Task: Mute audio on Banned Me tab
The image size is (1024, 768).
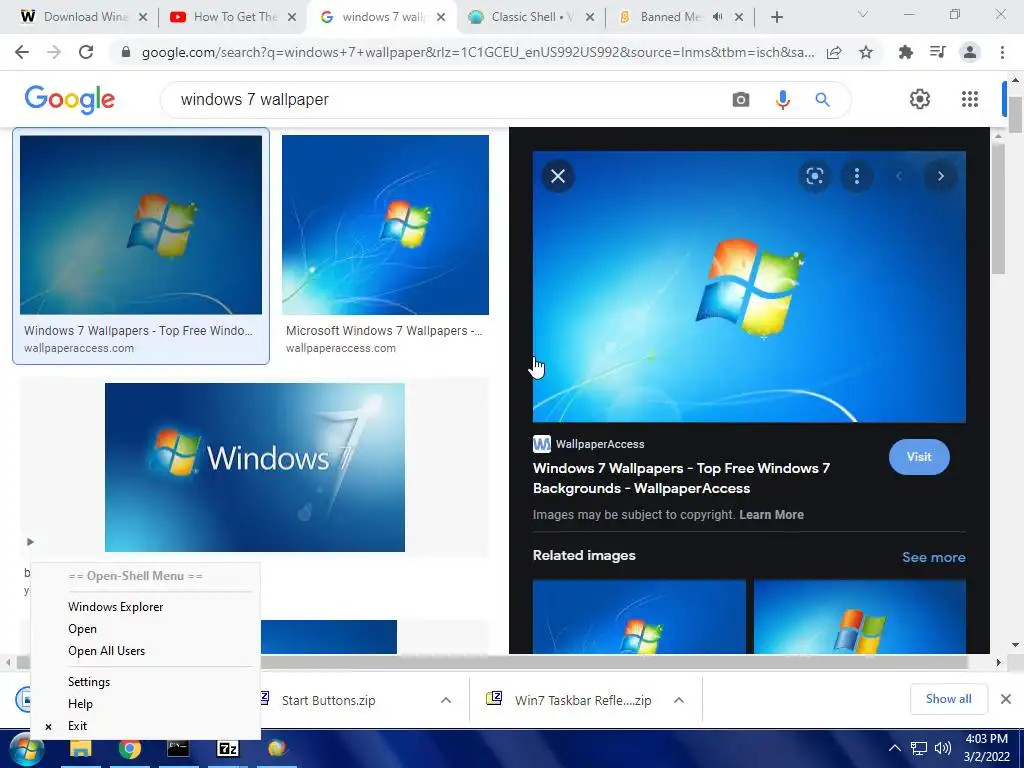Action: [718, 17]
